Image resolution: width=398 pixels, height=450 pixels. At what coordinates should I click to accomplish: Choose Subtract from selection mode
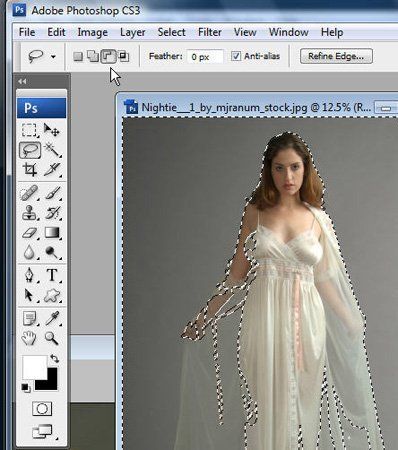109,56
